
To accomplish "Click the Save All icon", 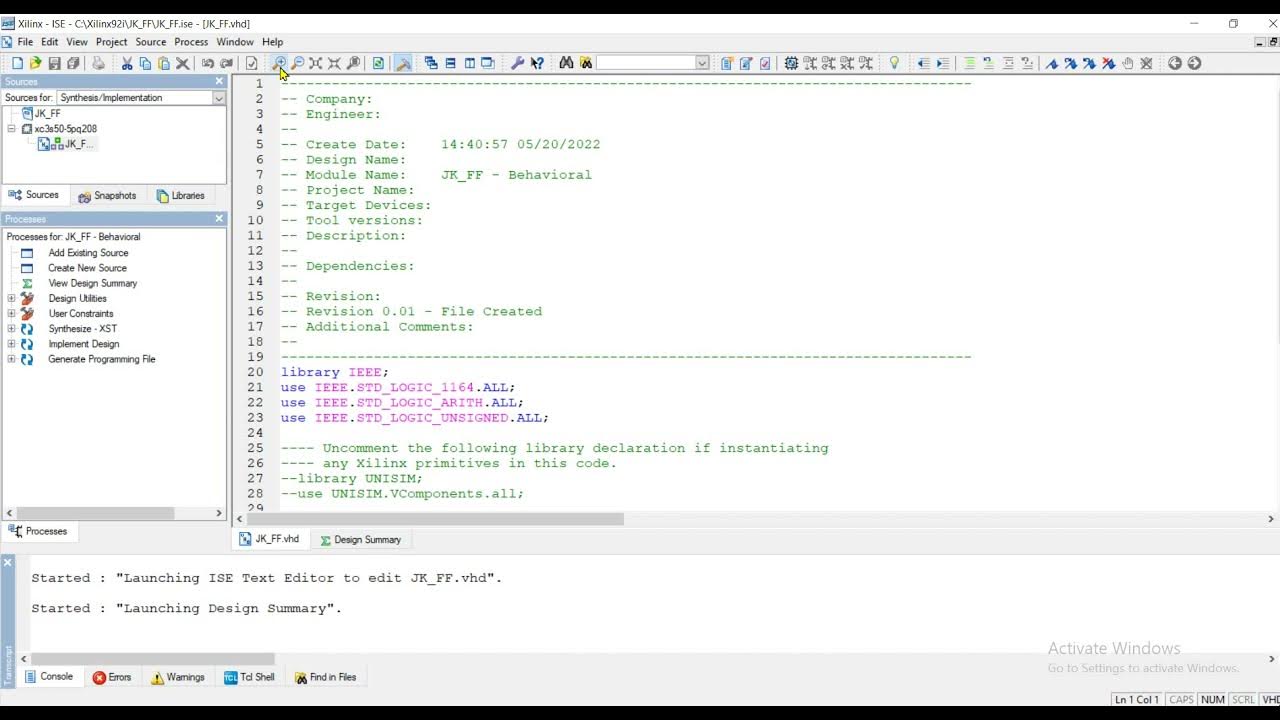I will click(x=73, y=63).
